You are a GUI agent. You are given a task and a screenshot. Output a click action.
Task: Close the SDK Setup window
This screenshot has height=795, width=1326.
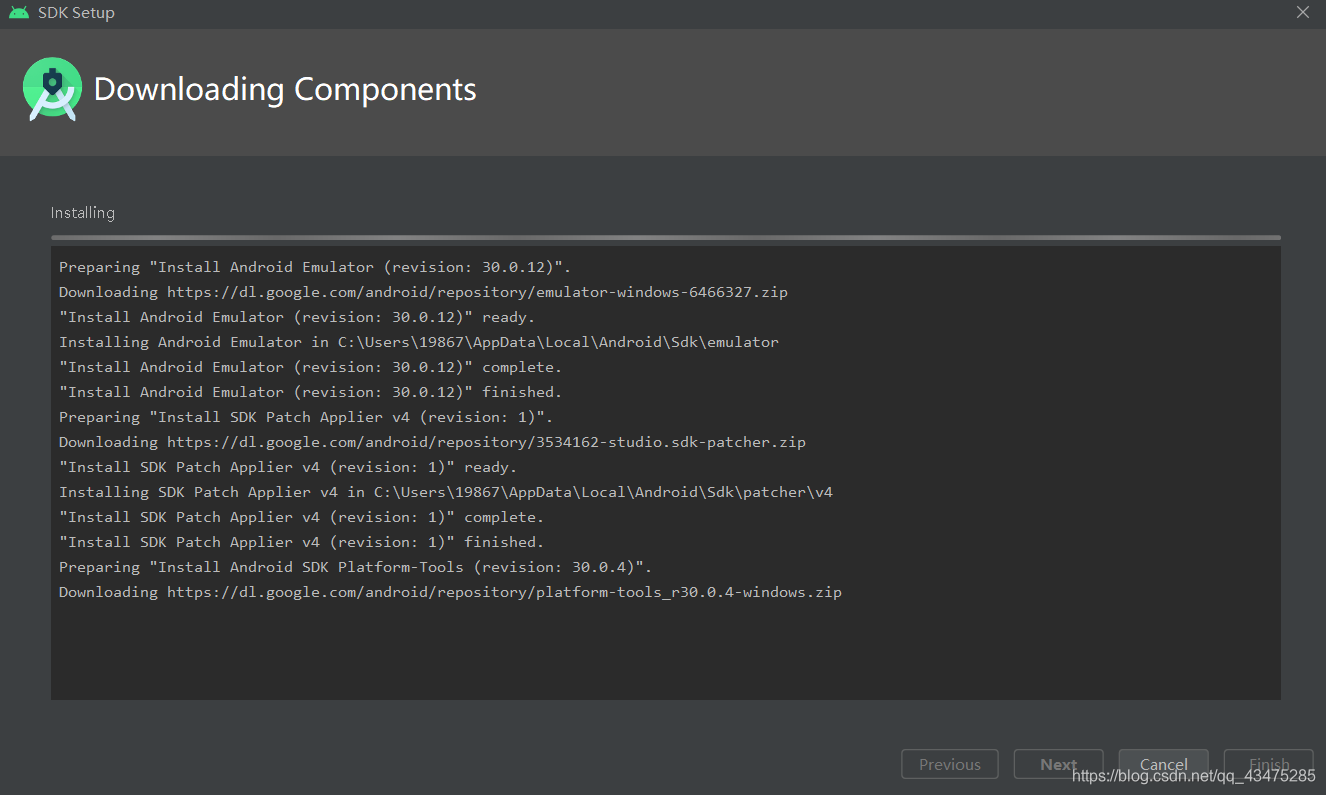click(x=1303, y=13)
